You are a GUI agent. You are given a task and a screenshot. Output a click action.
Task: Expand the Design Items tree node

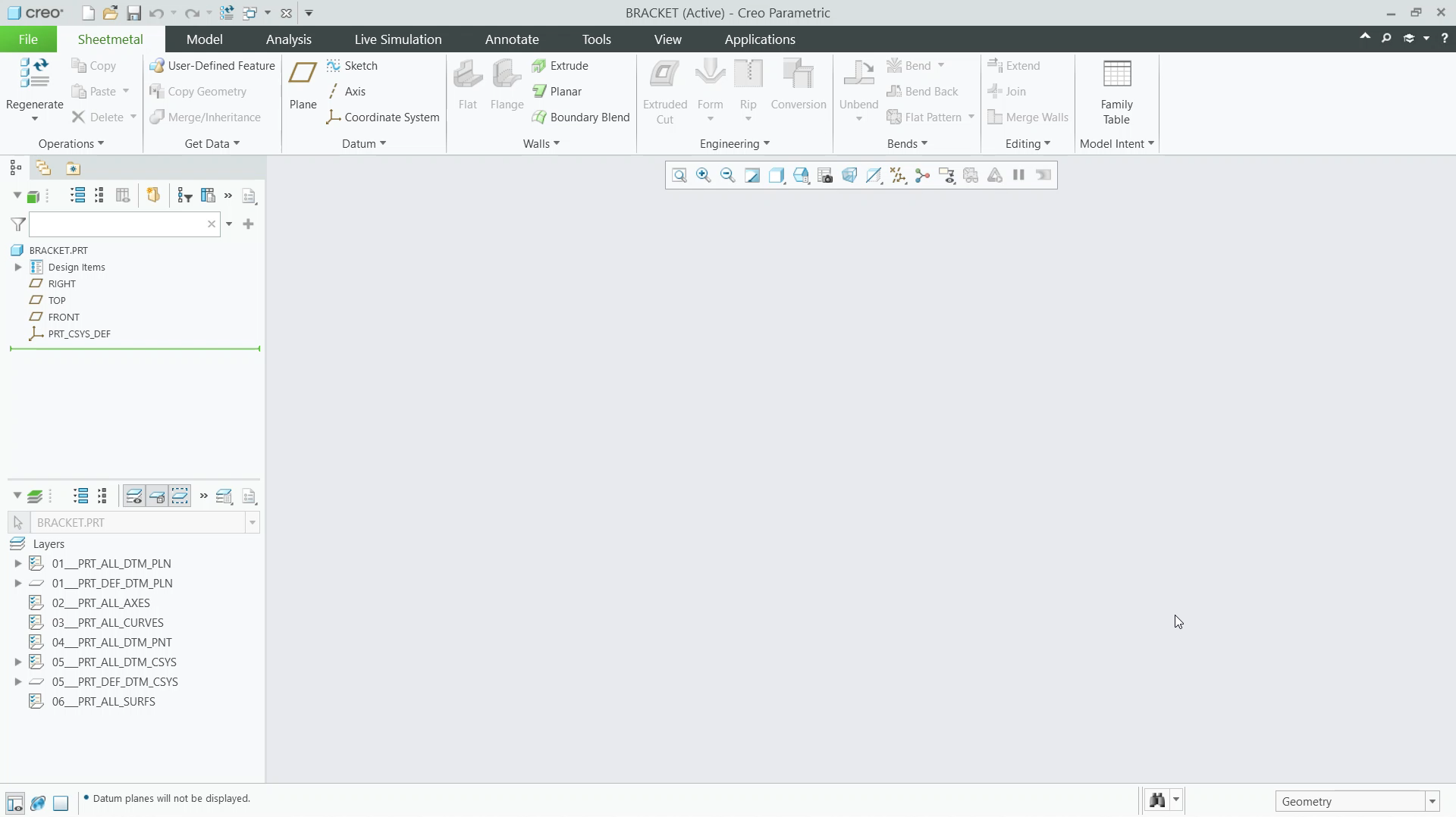[18, 268]
